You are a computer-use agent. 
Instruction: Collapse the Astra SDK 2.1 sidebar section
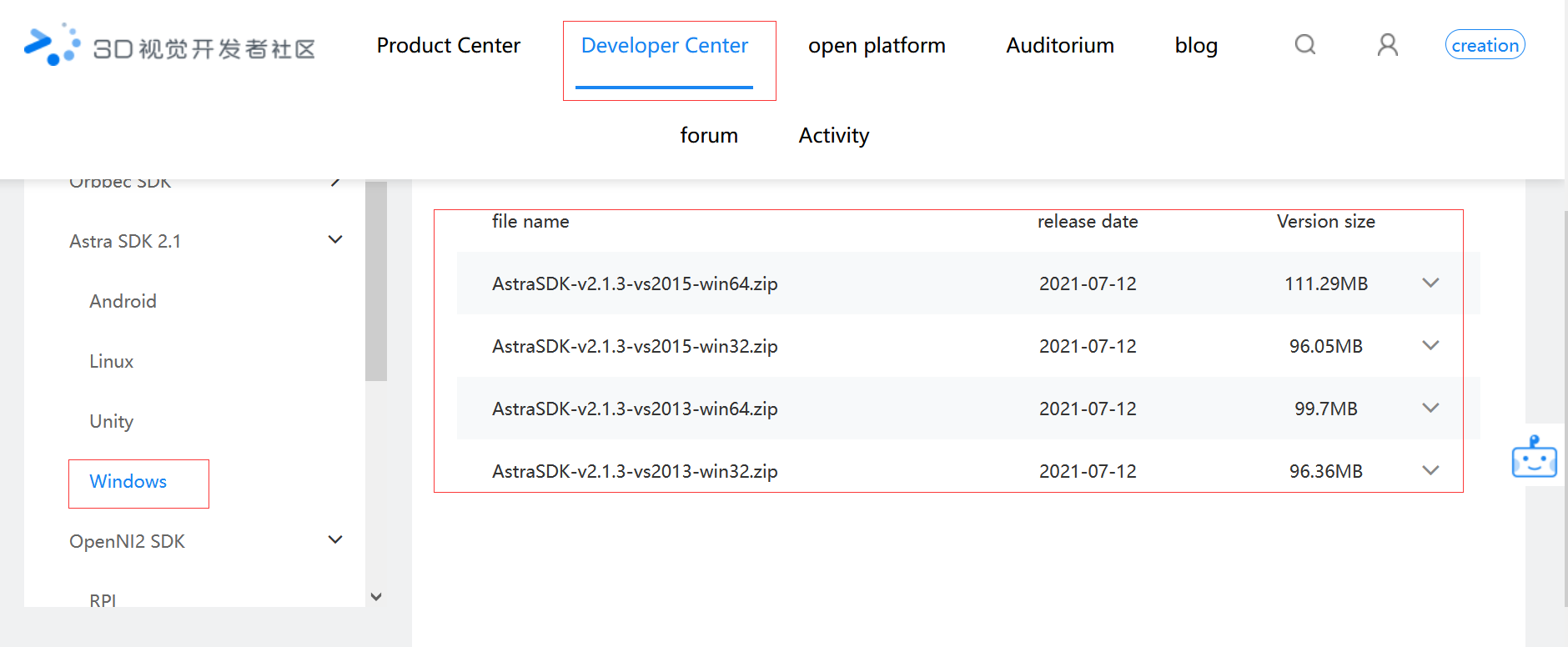coord(335,240)
